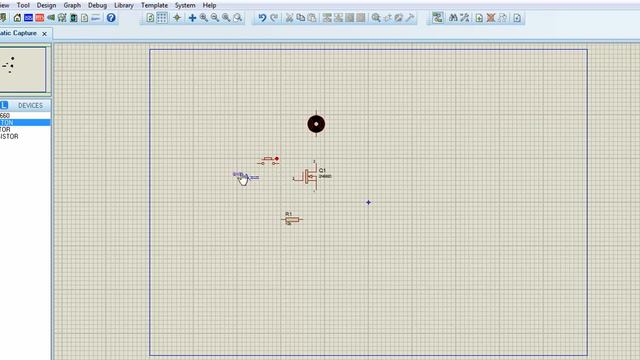This screenshot has height=360, width=640.
Task: Click the Block Copy icon
Action: pyautogui.click(x=327, y=18)
